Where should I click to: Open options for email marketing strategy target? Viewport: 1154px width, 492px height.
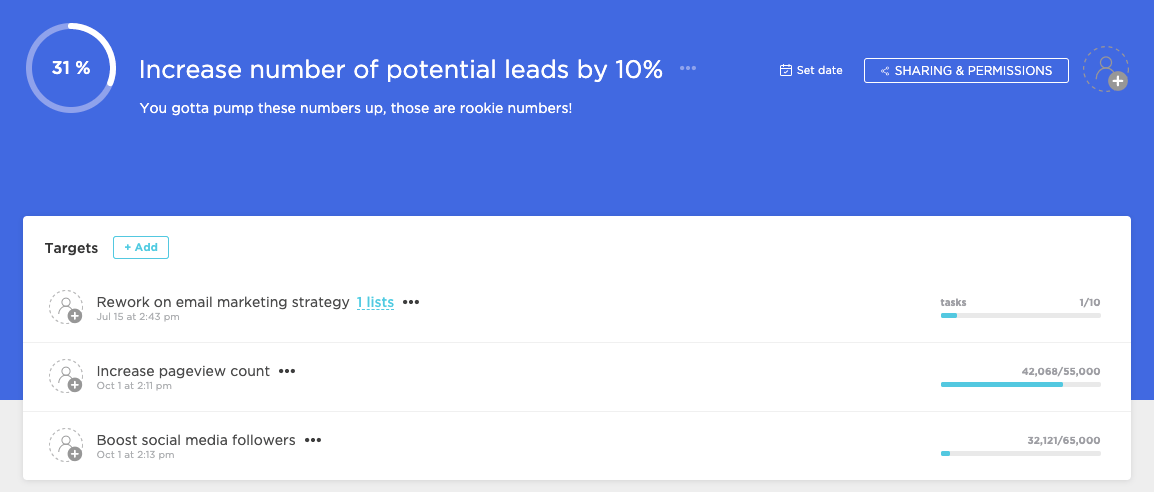(410, 302)
